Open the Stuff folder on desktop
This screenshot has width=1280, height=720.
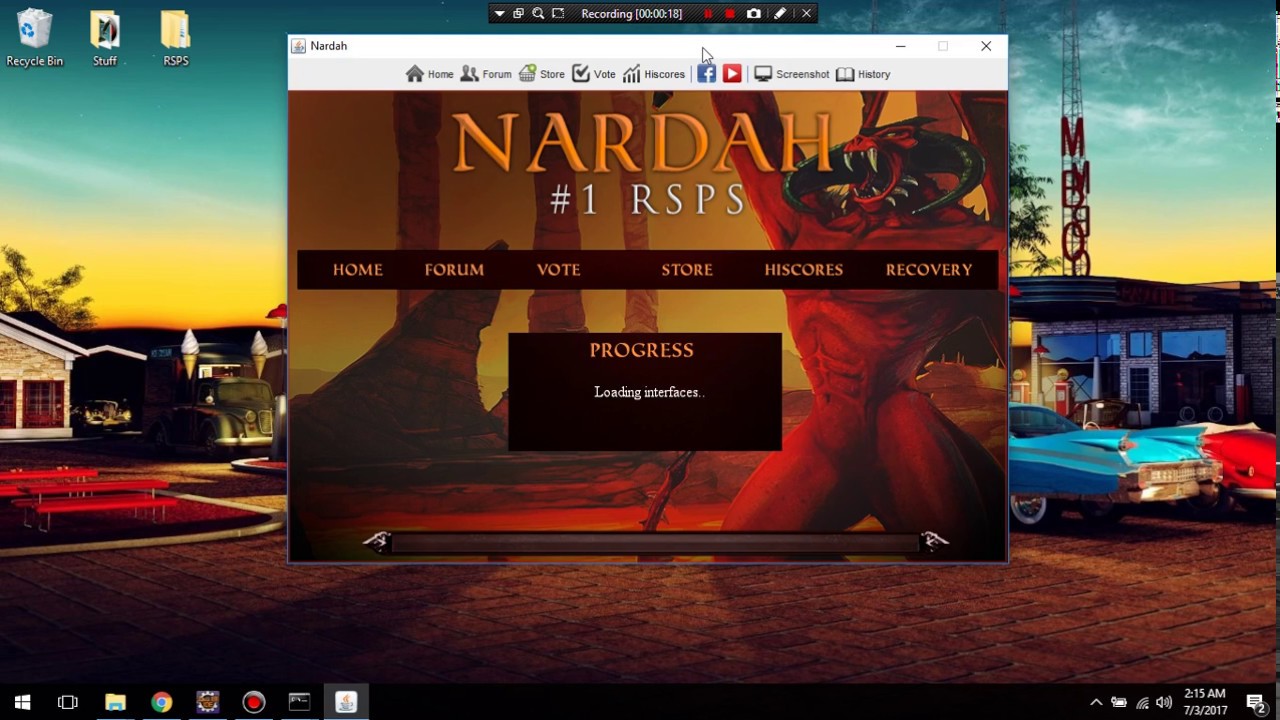[105, 38]
